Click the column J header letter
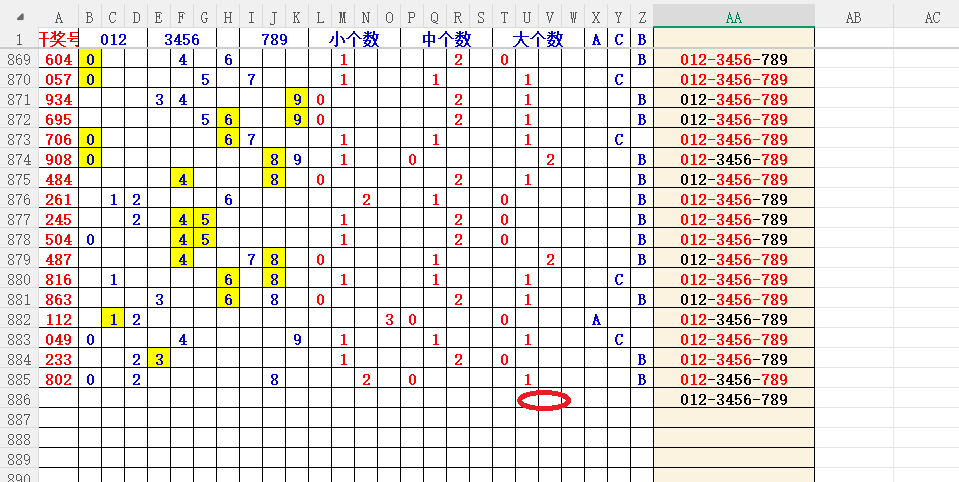The width and height of the screenshot is (959, 482). 274,18
